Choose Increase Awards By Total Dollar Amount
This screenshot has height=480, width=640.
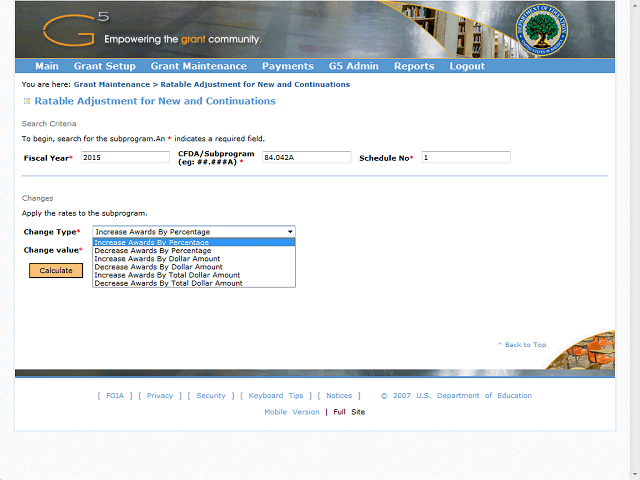(x=194, y=275)
